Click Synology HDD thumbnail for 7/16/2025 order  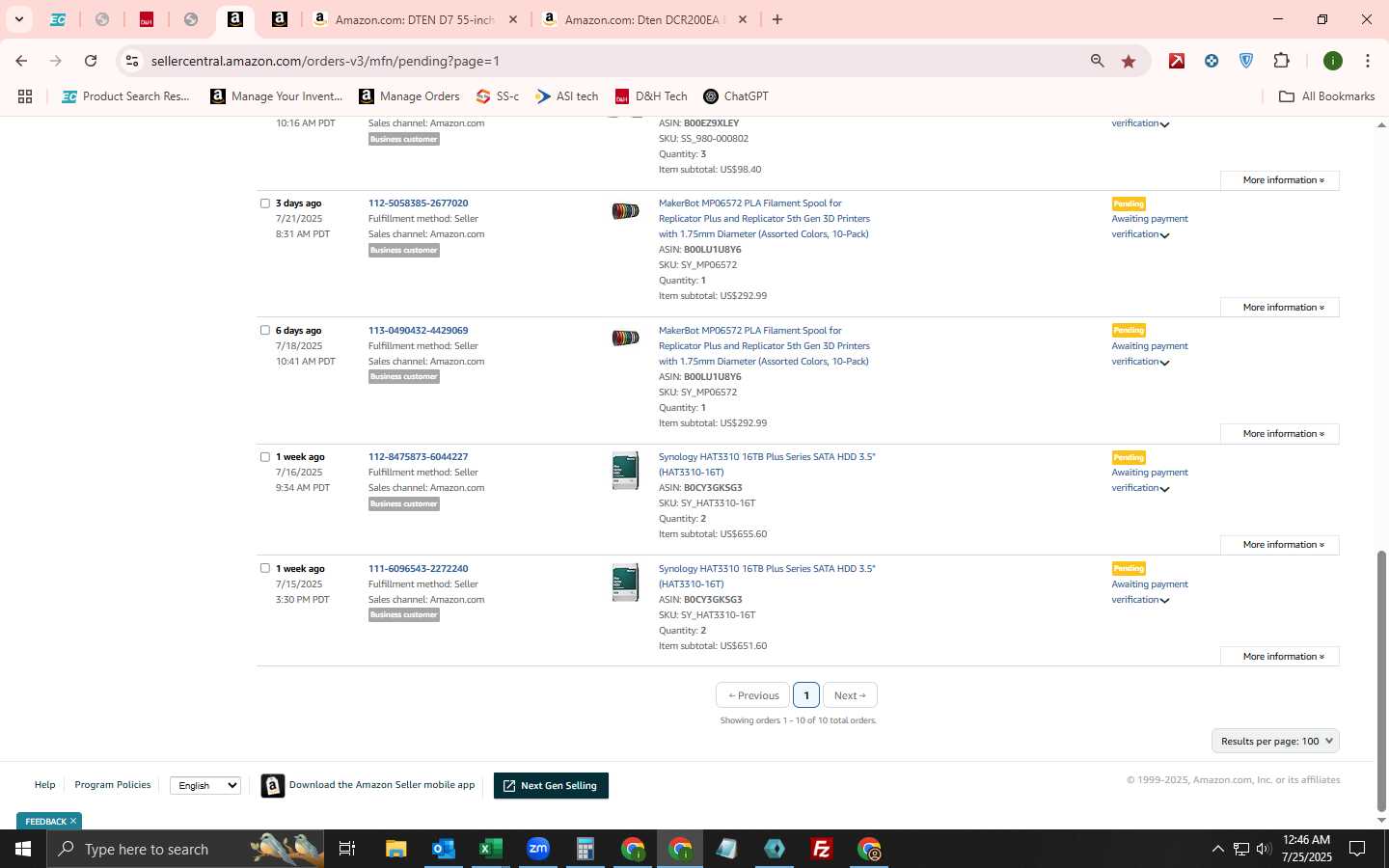click(625, 471)
